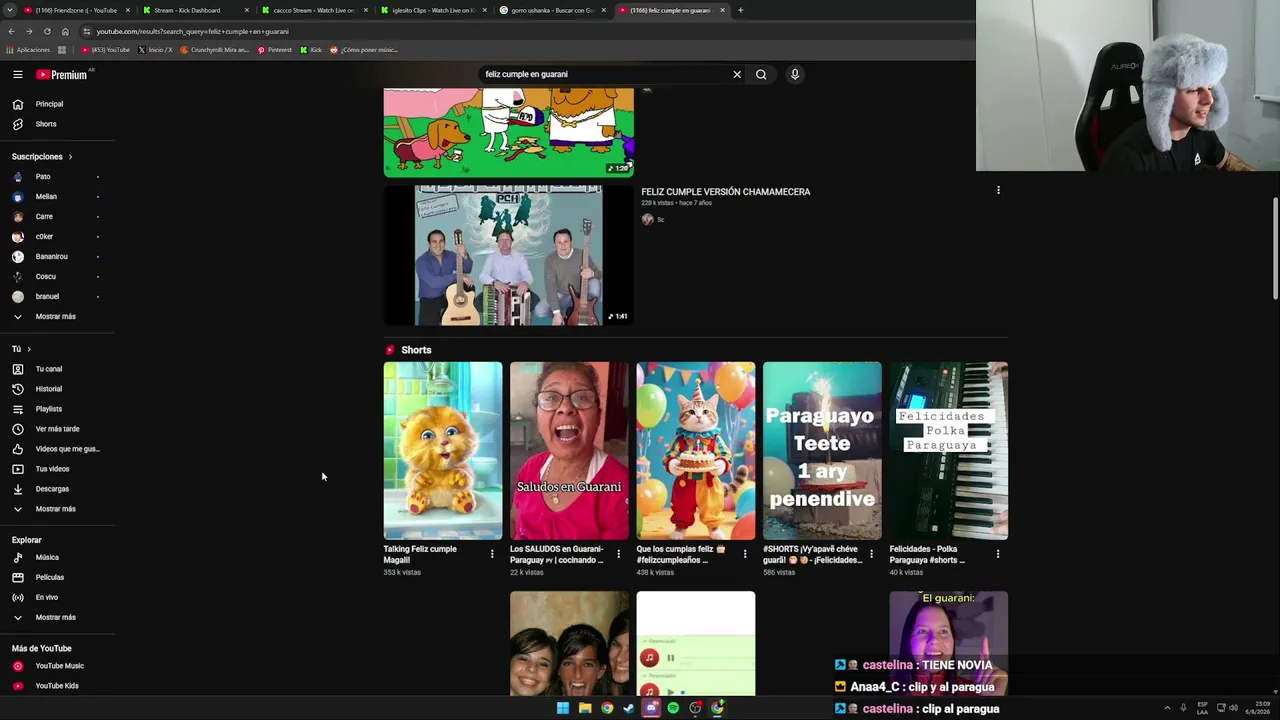Image resolution: width=1280 pixels, height=720 pixels.
Task: Open the channel avatar under the chamamecera video
Action: coord(647,219)
